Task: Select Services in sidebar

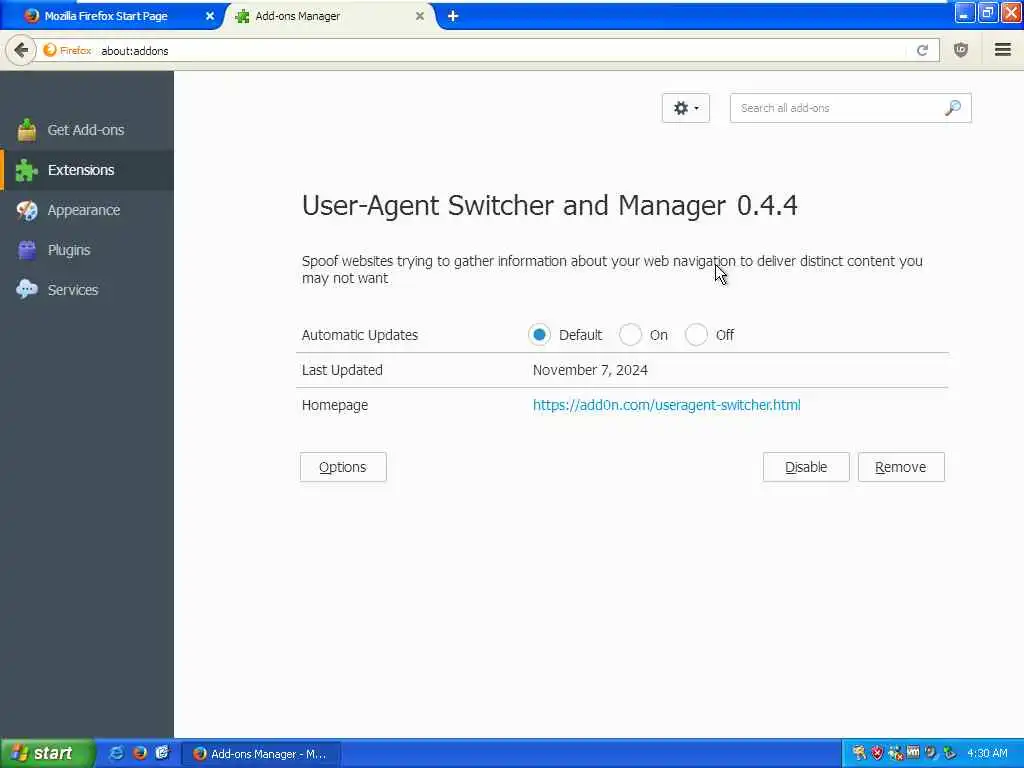Action: (87, 289)
